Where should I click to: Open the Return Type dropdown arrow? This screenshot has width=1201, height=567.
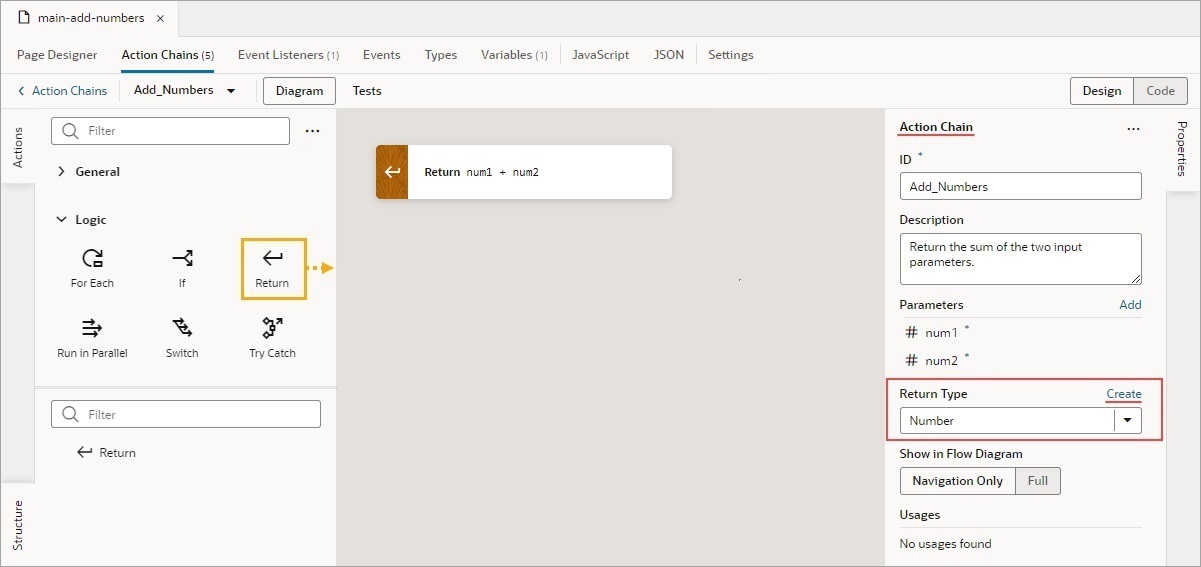[1128, 421]
